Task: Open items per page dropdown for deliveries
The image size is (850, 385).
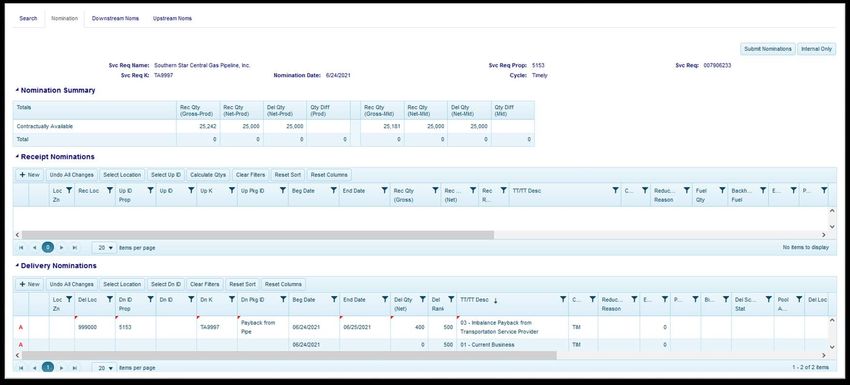Action: tap(104, 368)
